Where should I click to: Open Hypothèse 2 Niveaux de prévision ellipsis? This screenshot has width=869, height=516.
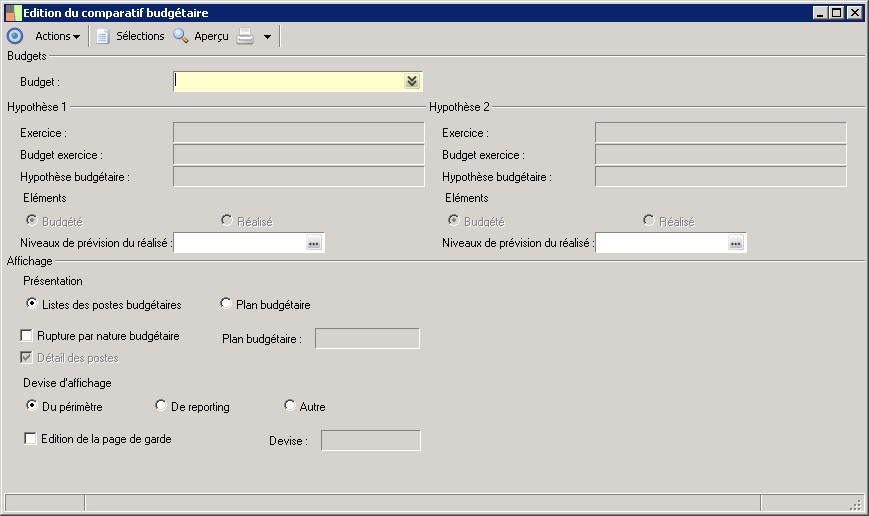(x=736, y=243)
